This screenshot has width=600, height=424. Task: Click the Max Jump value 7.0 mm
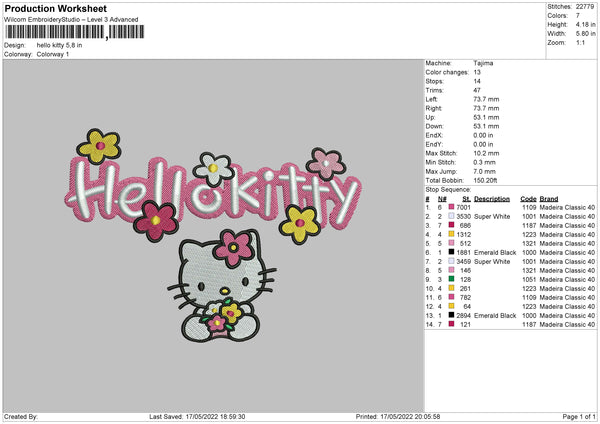tap(484, 171)
